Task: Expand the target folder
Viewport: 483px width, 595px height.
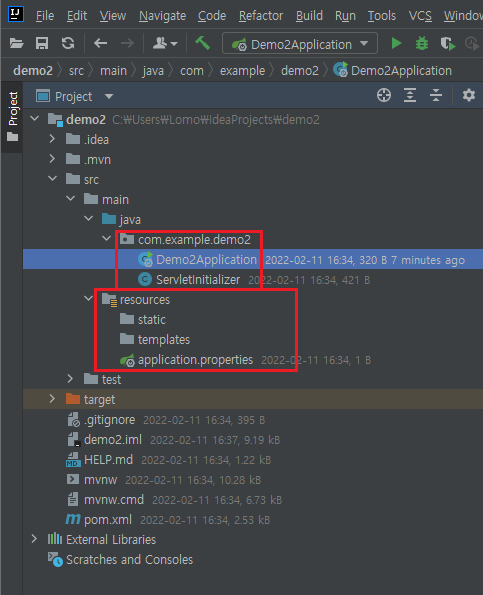Action: pyautogui.click(x=52, y=399)
